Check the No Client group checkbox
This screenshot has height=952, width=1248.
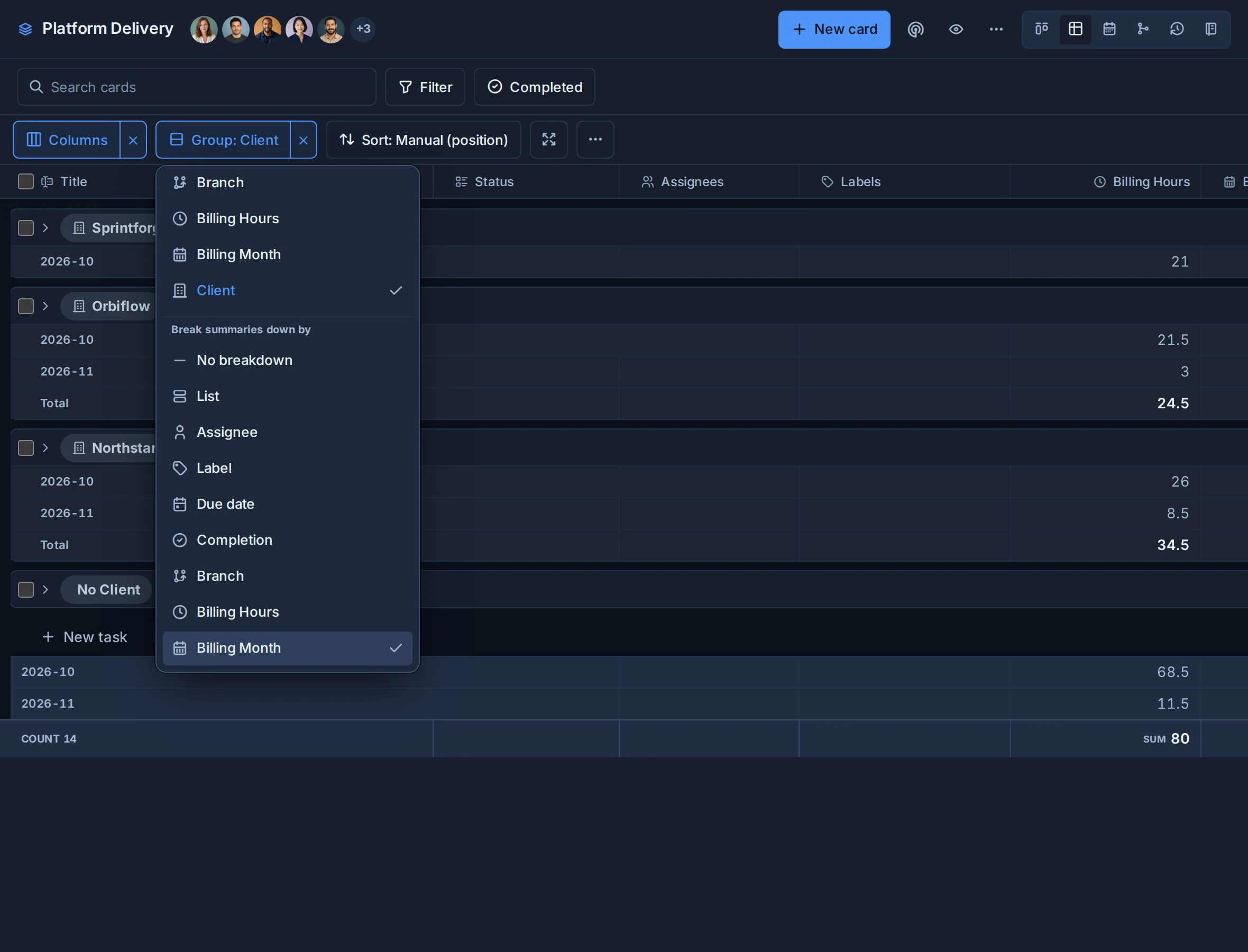(x=26, y=589)
